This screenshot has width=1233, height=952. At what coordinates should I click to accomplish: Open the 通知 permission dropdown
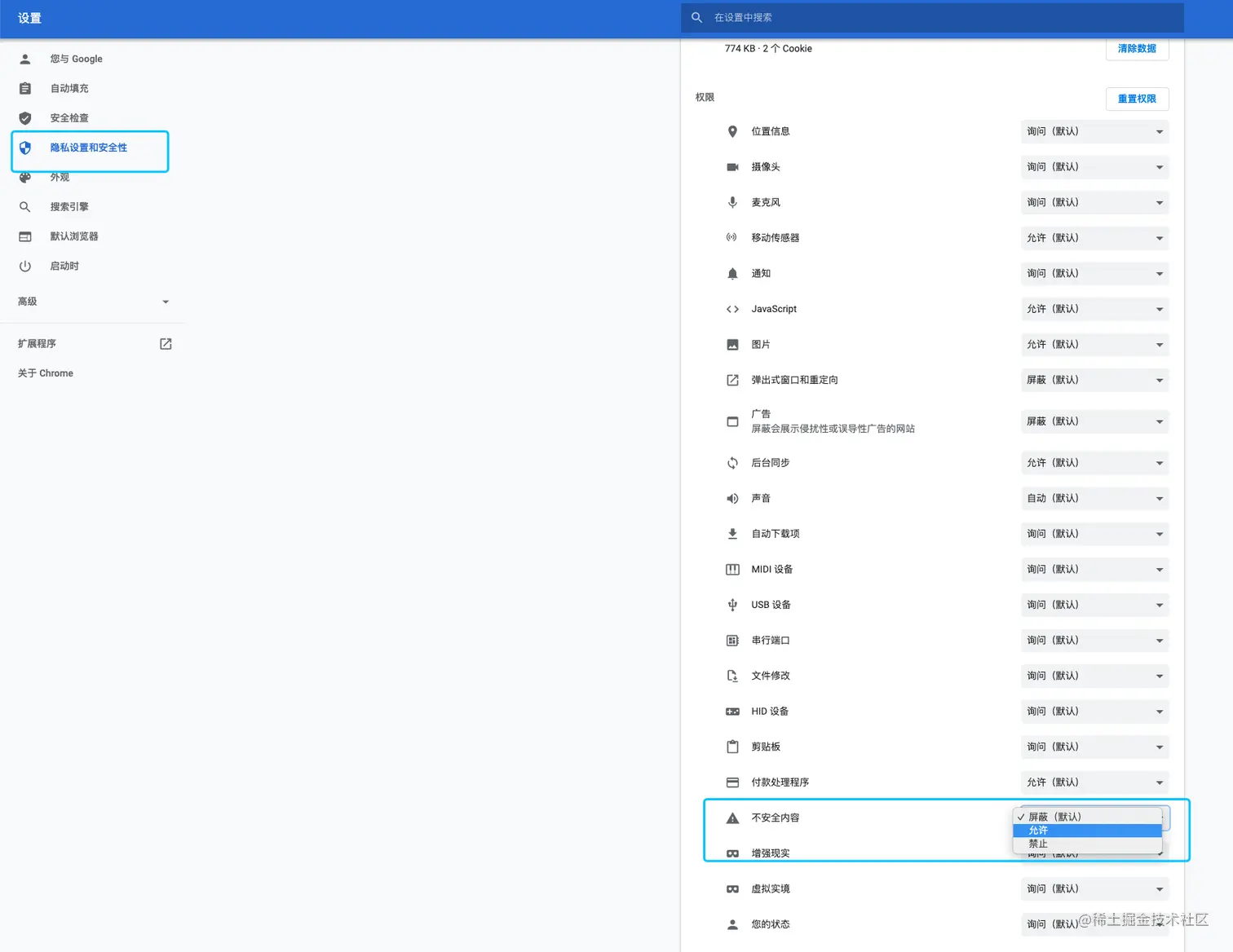tap(1094, 274)
